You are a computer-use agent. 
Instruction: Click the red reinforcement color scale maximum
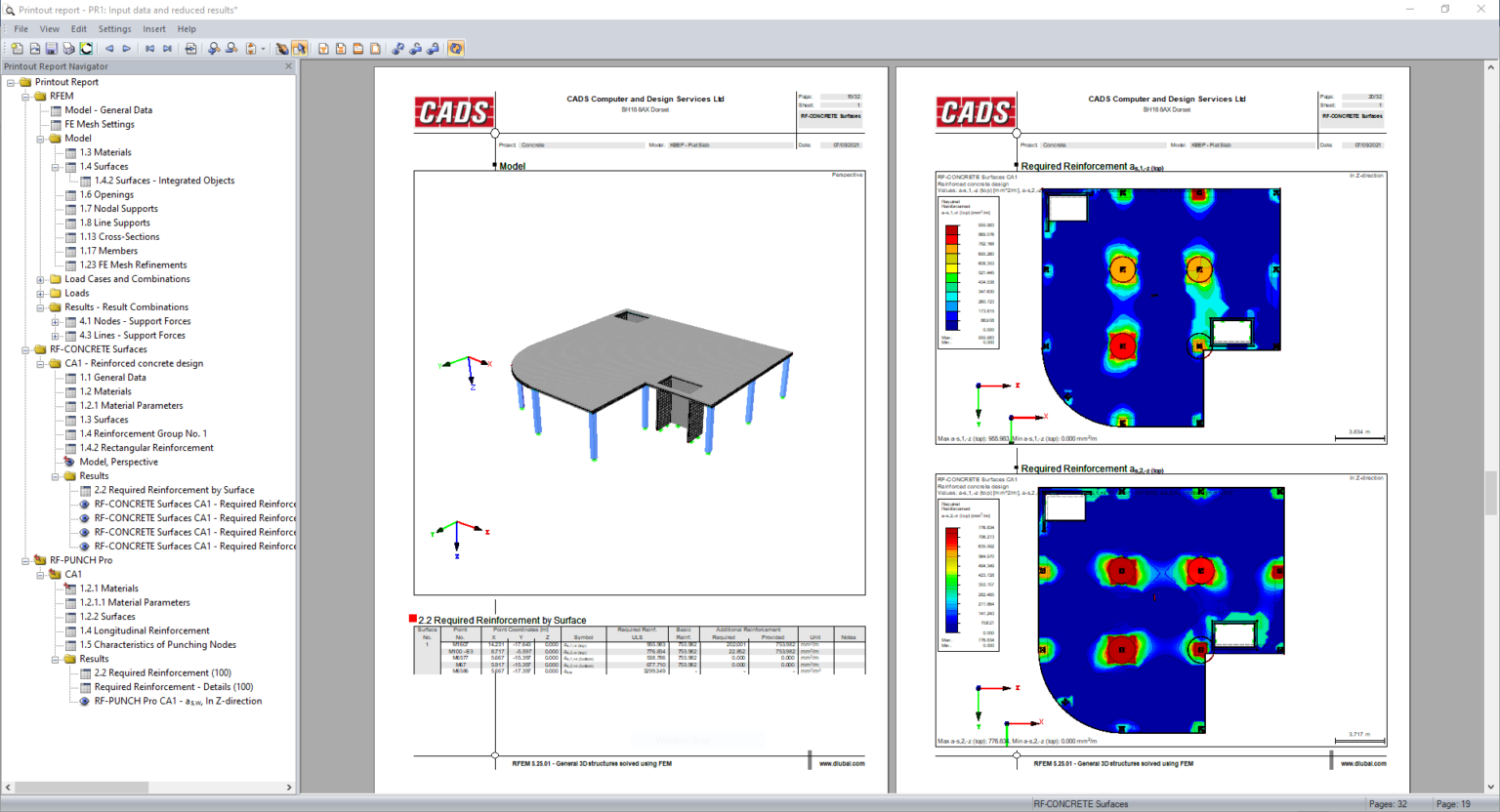(950, 231)
